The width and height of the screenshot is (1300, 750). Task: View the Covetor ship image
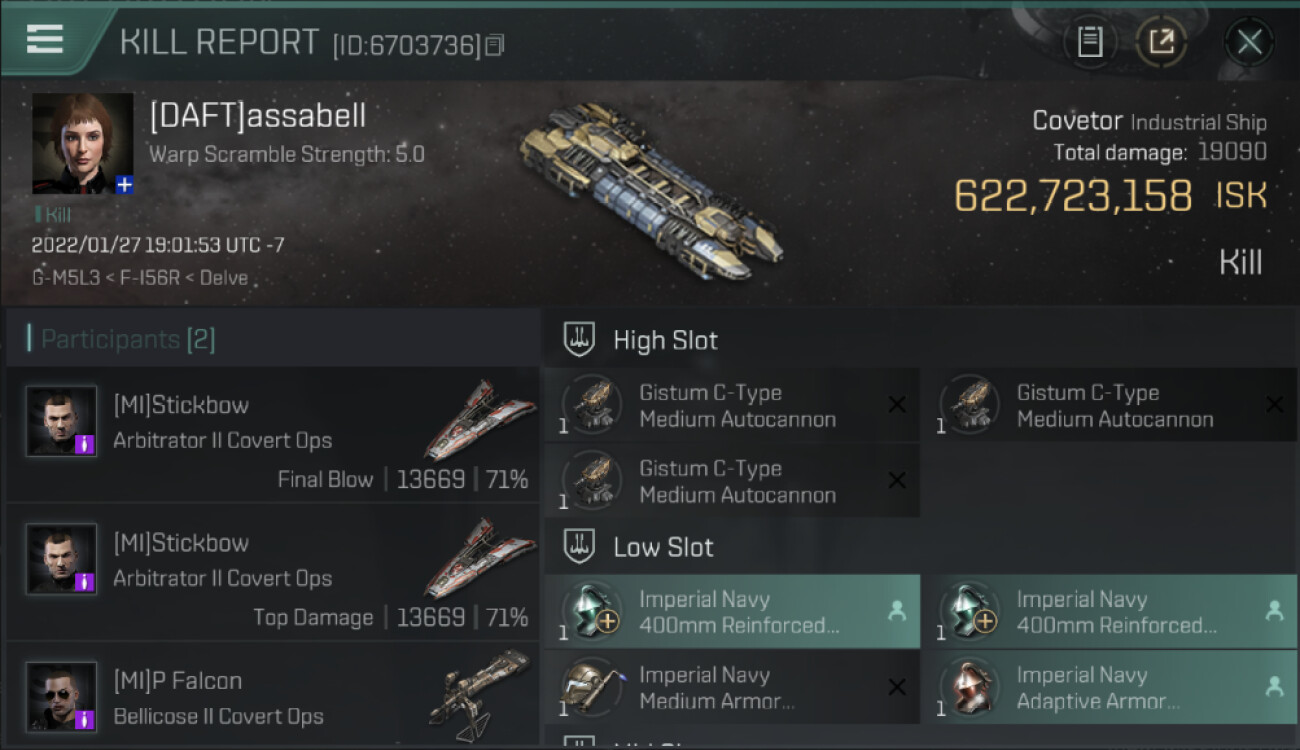point(650,190)
